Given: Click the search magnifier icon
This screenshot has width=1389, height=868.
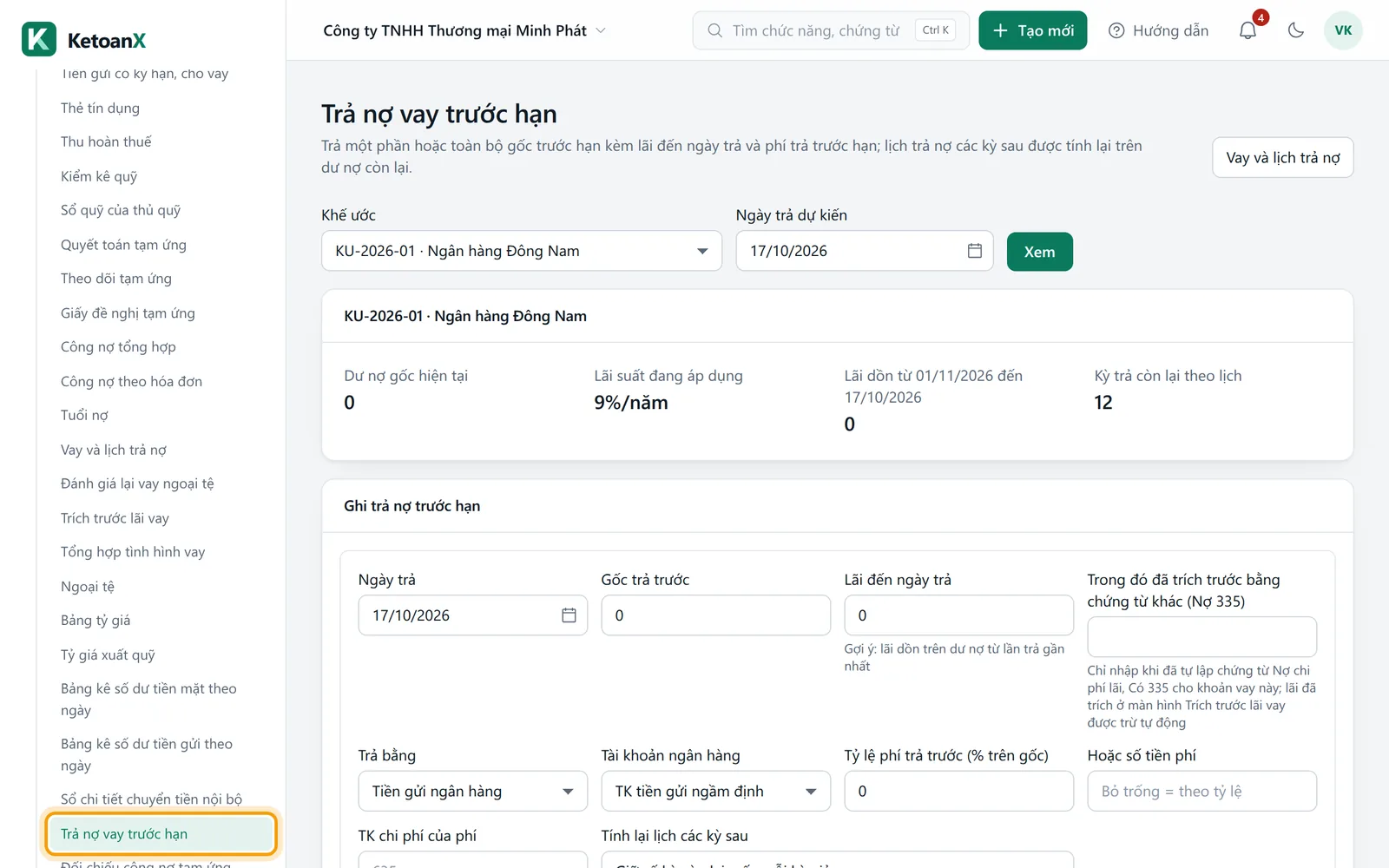Looking at the screenshot, I should pyautogui.click(x=714, y=30).
